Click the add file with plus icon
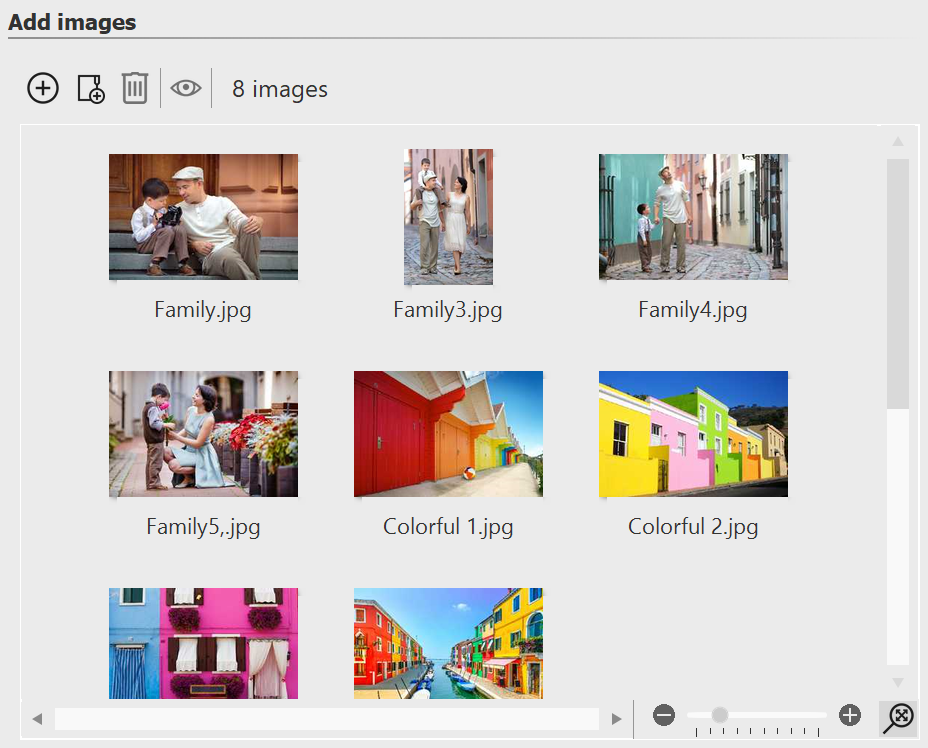The image size is (928, 748). 90,89
